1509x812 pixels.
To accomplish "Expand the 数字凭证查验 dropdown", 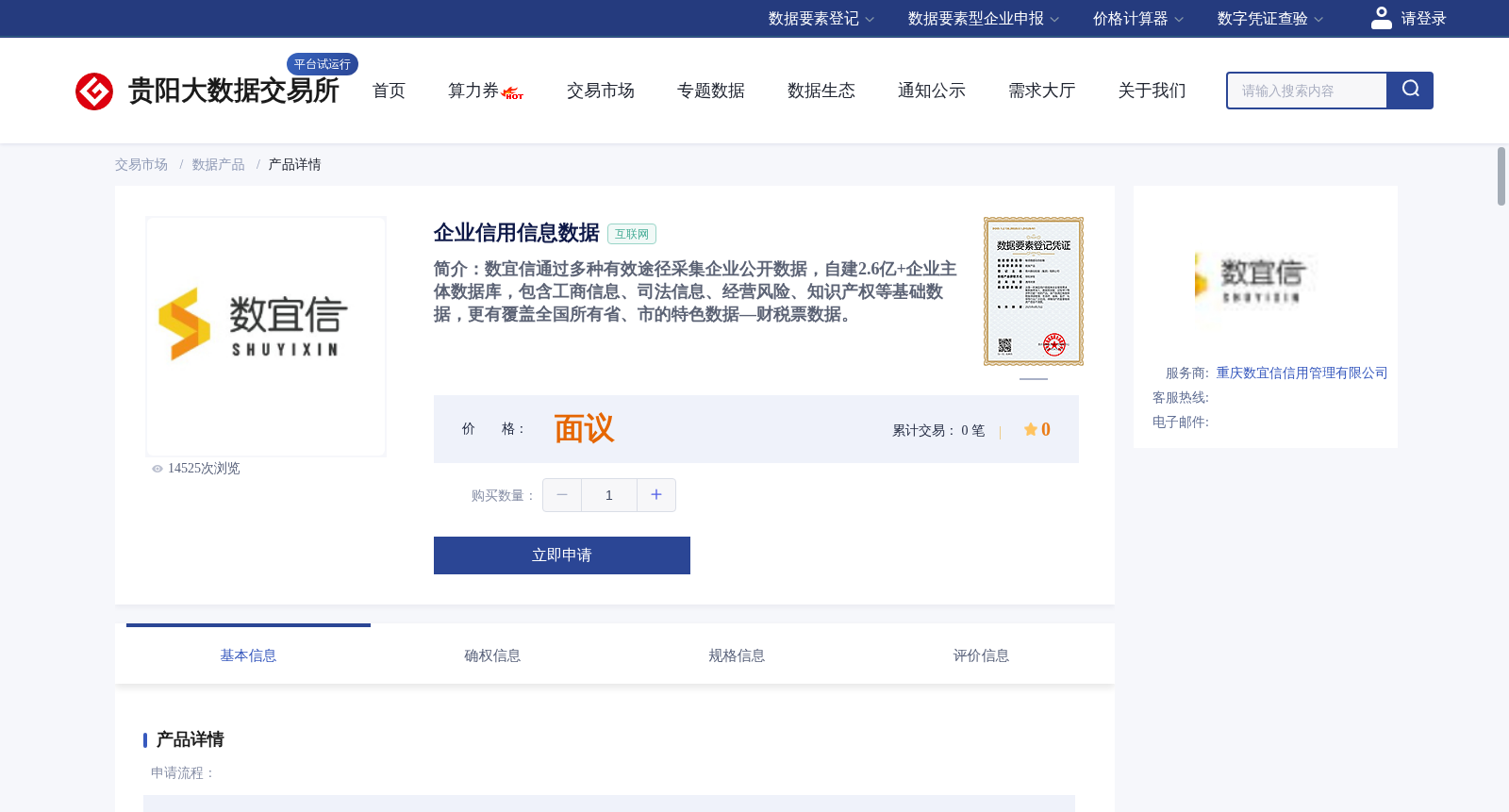I will pyautogui.click(x=1269, y=19).
